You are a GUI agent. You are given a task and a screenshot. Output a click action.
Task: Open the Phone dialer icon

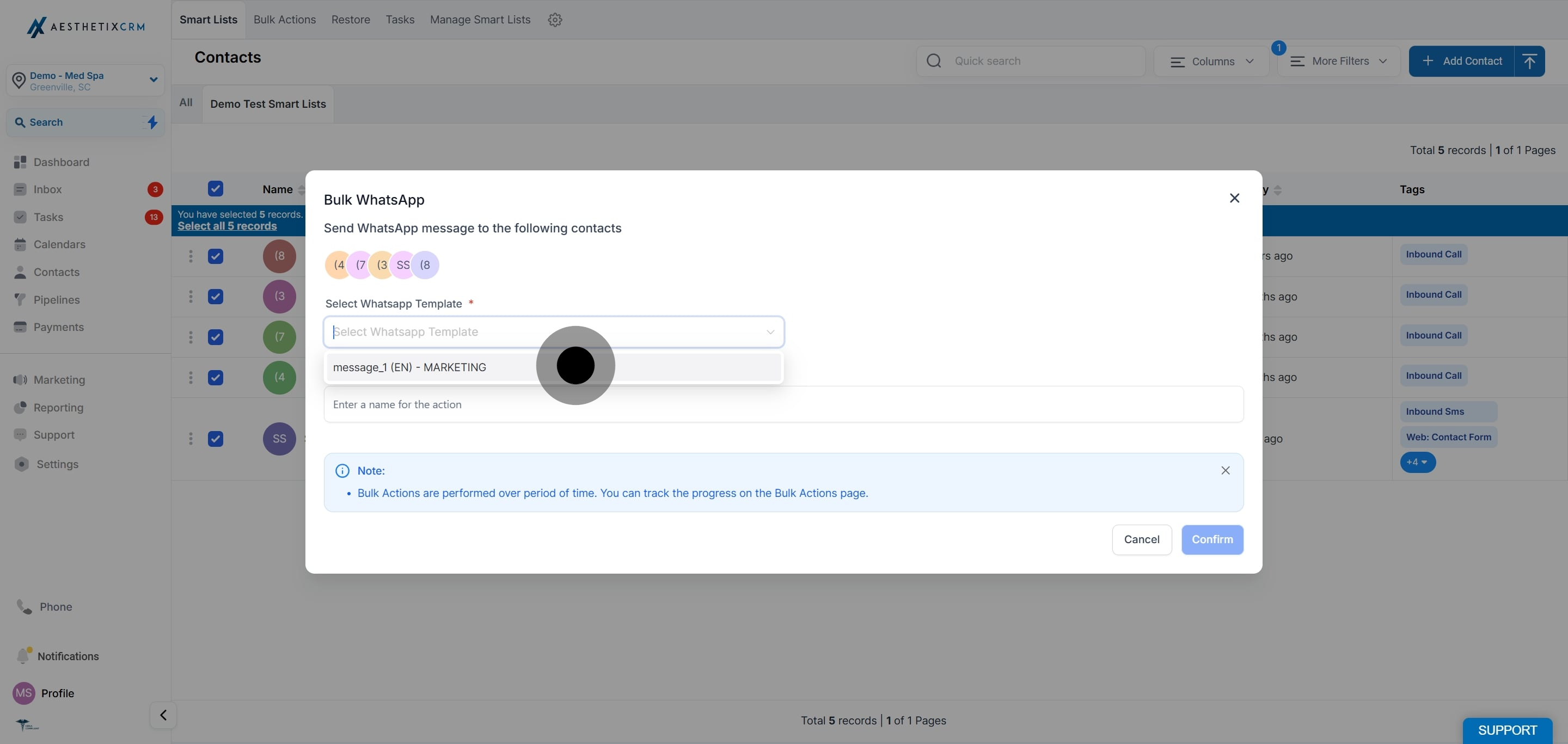[x=24, y=606]
